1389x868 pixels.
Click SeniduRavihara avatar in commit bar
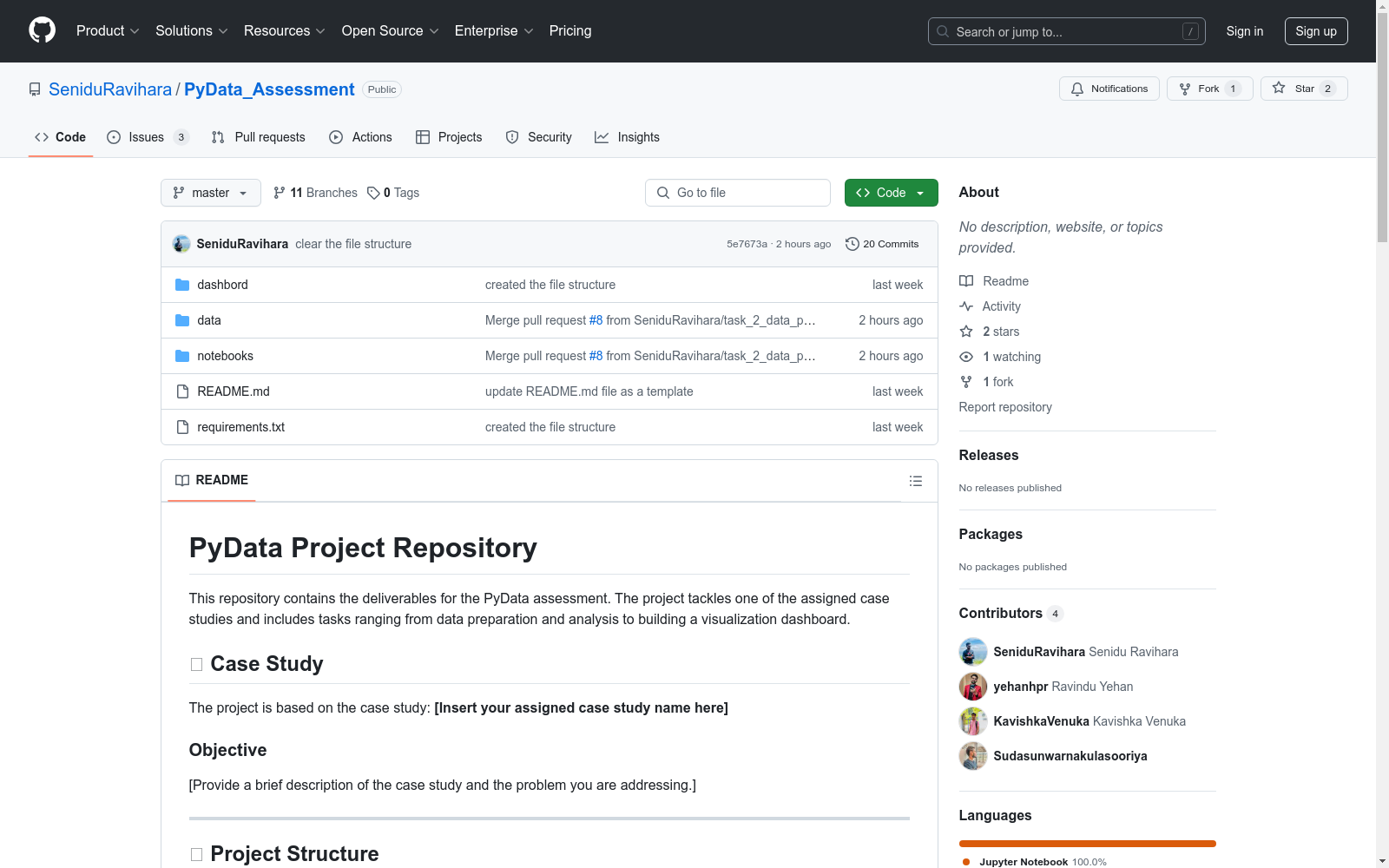181,244
